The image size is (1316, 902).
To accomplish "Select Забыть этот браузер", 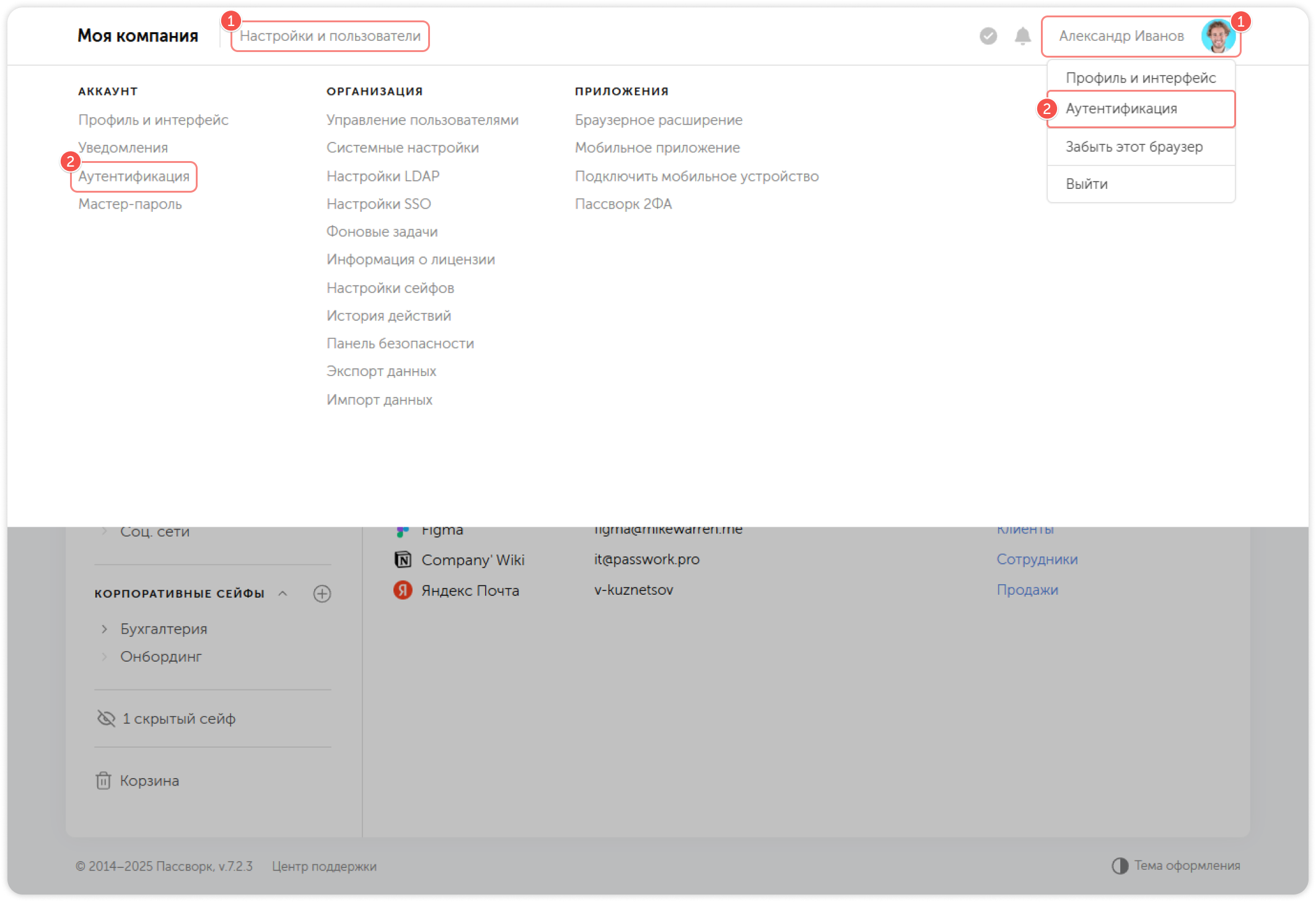I will tap(1134, 147).
